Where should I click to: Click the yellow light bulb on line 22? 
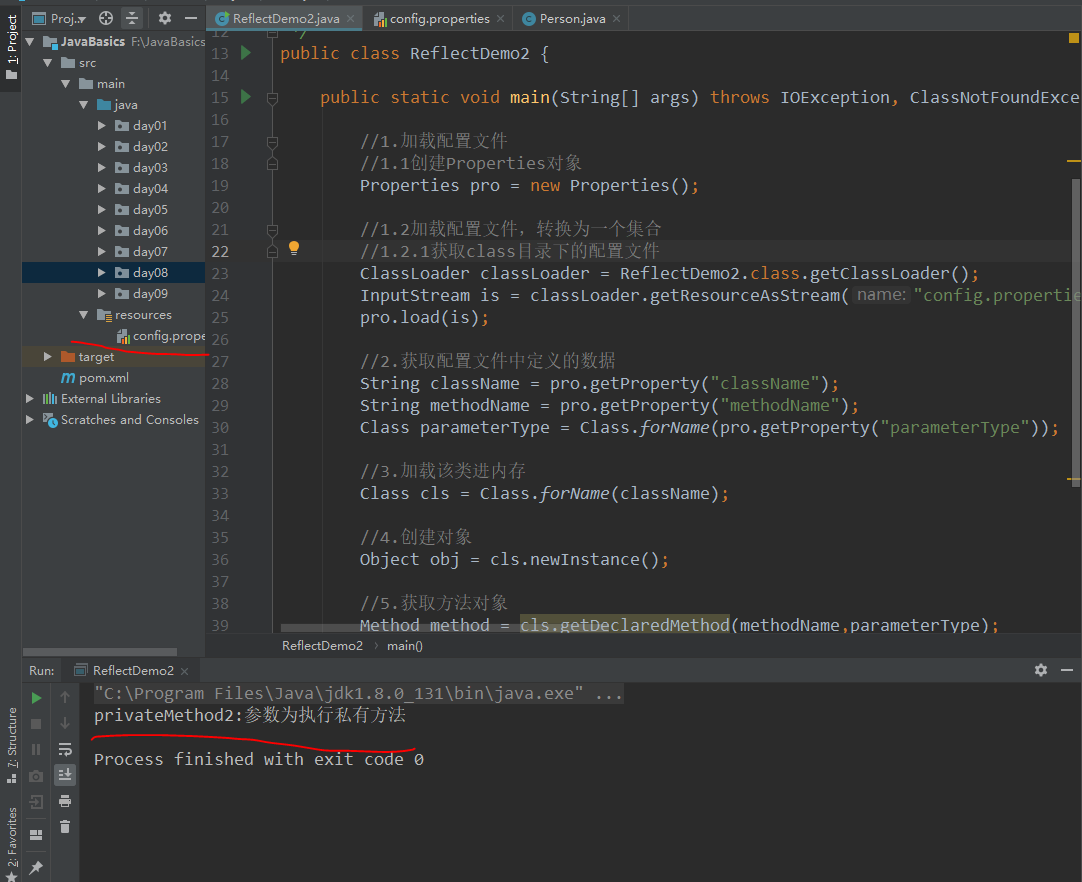point(294,247)
